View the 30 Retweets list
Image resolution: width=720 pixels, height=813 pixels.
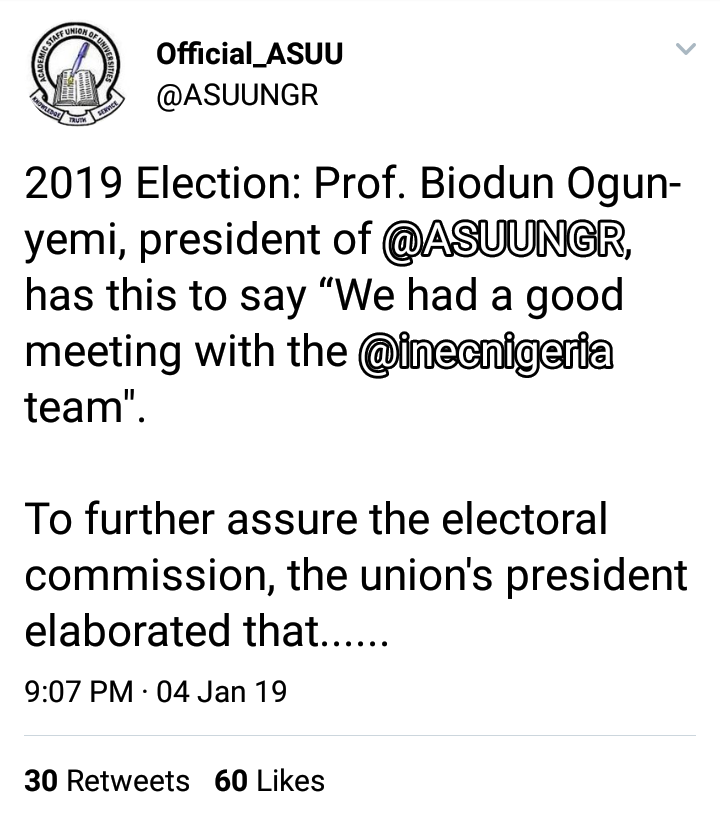pos(107,780)
